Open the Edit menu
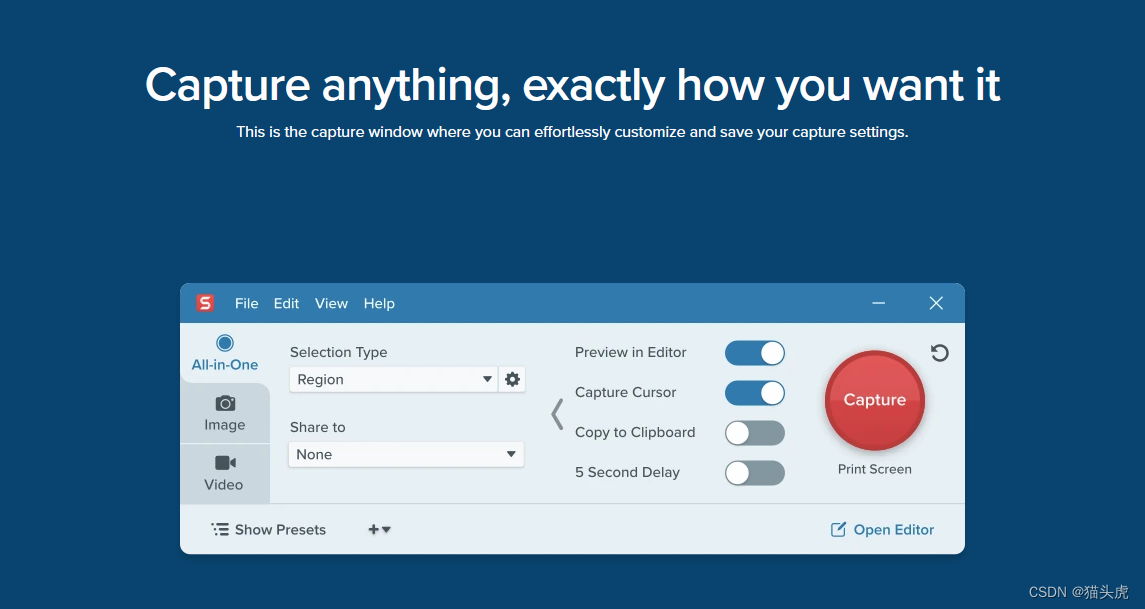The image size is (1145, 609). 286,303
